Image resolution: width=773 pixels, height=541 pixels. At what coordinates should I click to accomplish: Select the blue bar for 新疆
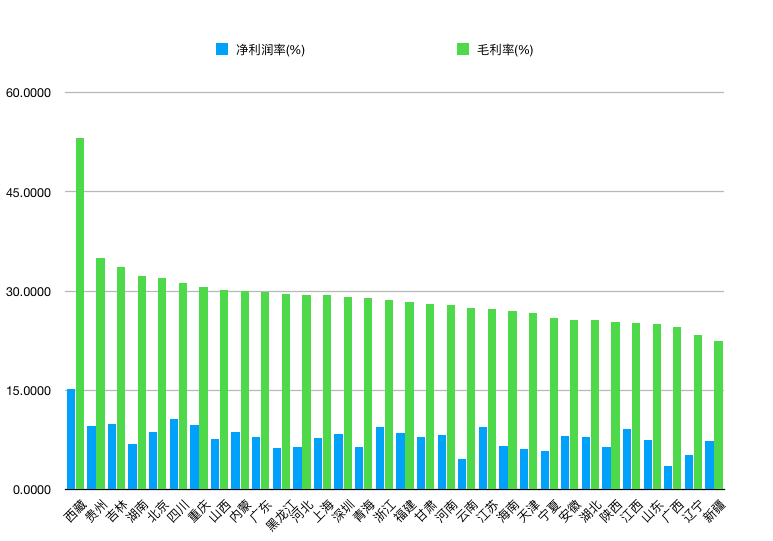click(x=709, y=465)
